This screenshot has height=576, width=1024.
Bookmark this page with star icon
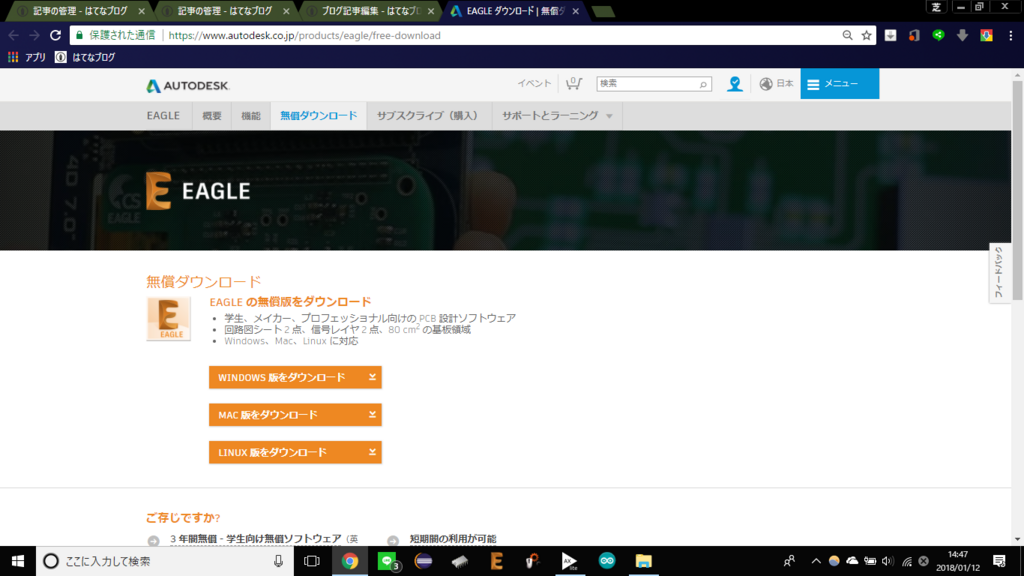[x=867, y=35]
